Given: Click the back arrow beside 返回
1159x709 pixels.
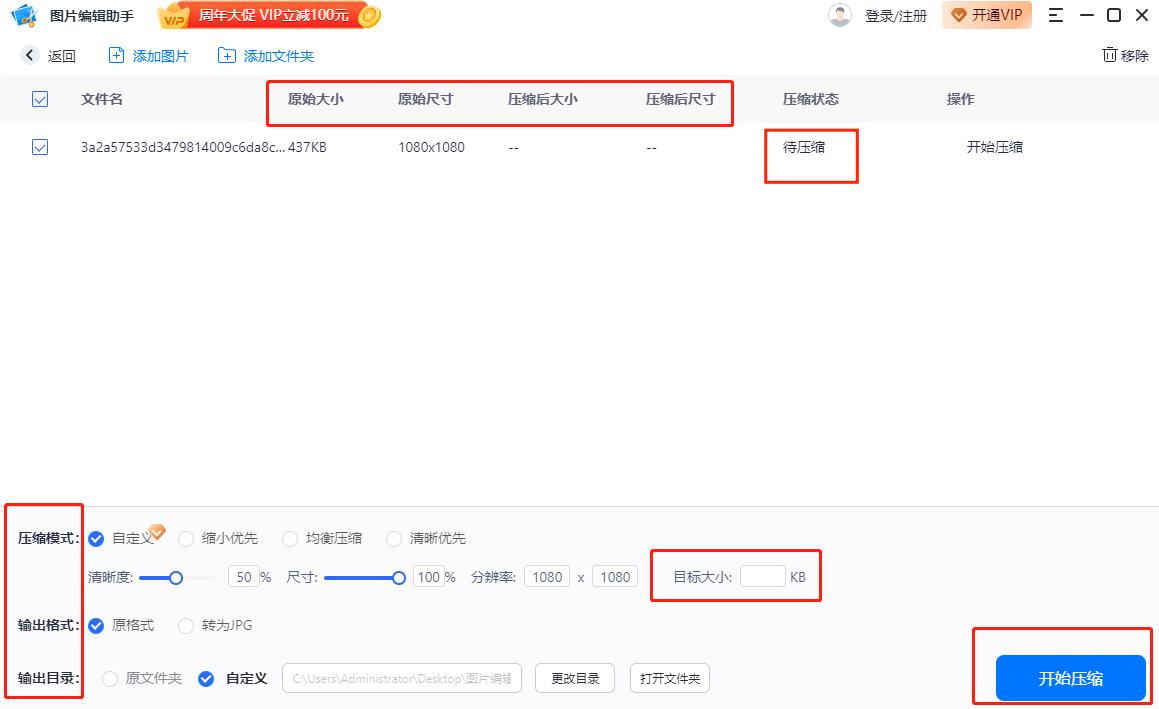Looking at the screenshot, I should 29,56.
